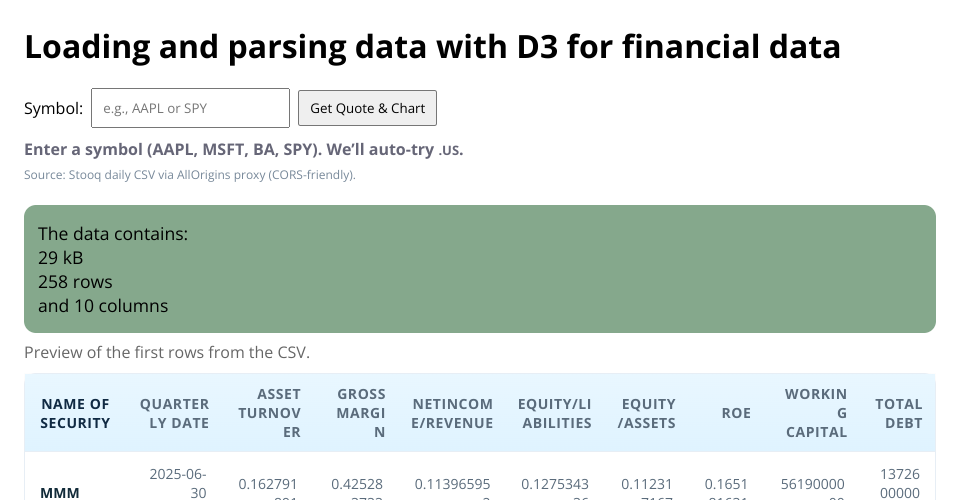This screenshot has width=960, height=500.
Task: Select the Working Capital column header
Action: pyautogui.click(x=815, y=413)
